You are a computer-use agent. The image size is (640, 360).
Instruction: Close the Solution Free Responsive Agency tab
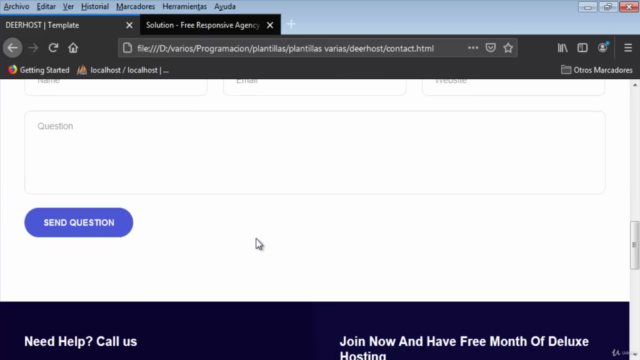(x=270, y=25)
